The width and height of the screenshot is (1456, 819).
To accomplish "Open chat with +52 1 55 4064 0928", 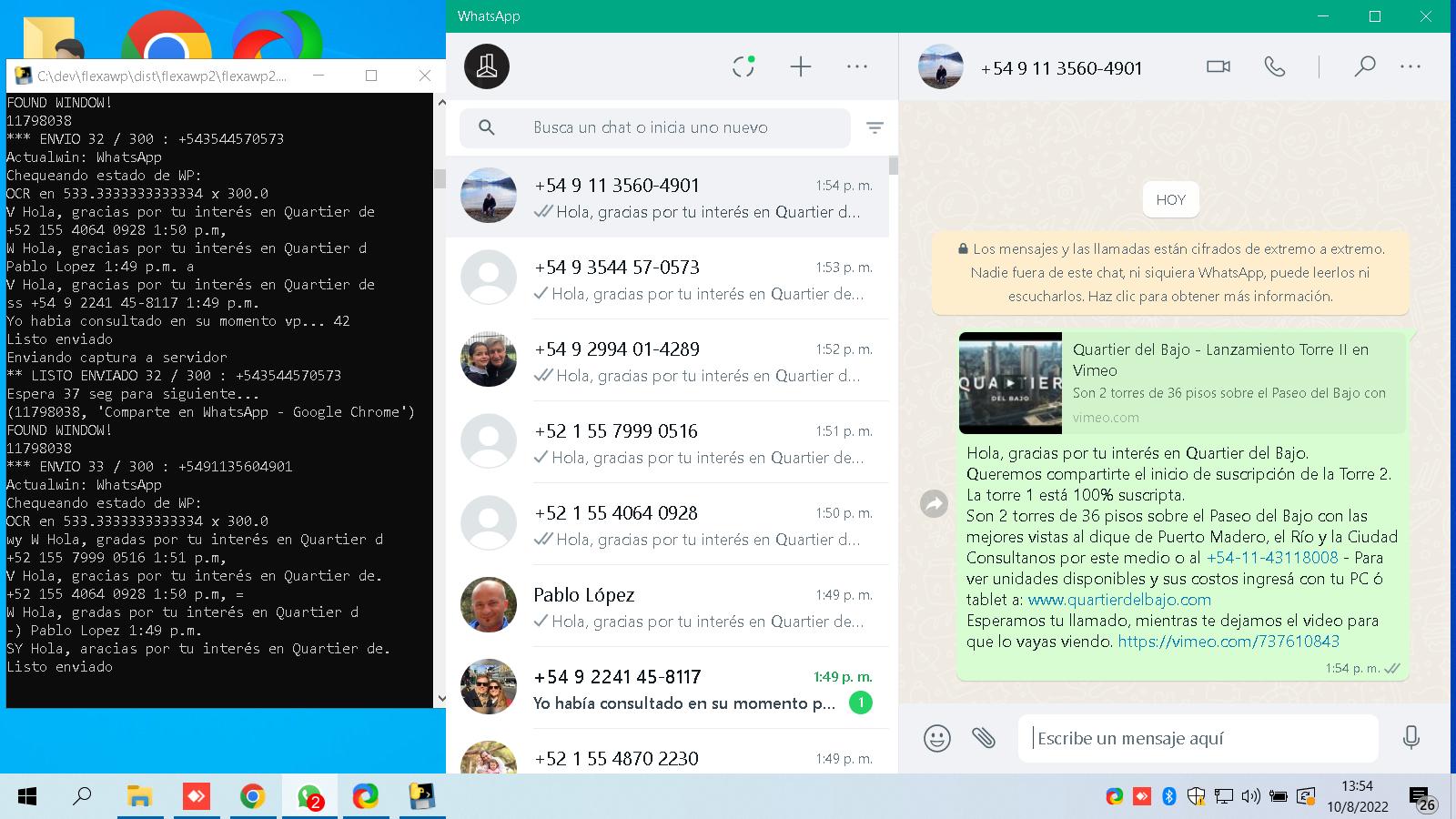I will click(667, 524).
